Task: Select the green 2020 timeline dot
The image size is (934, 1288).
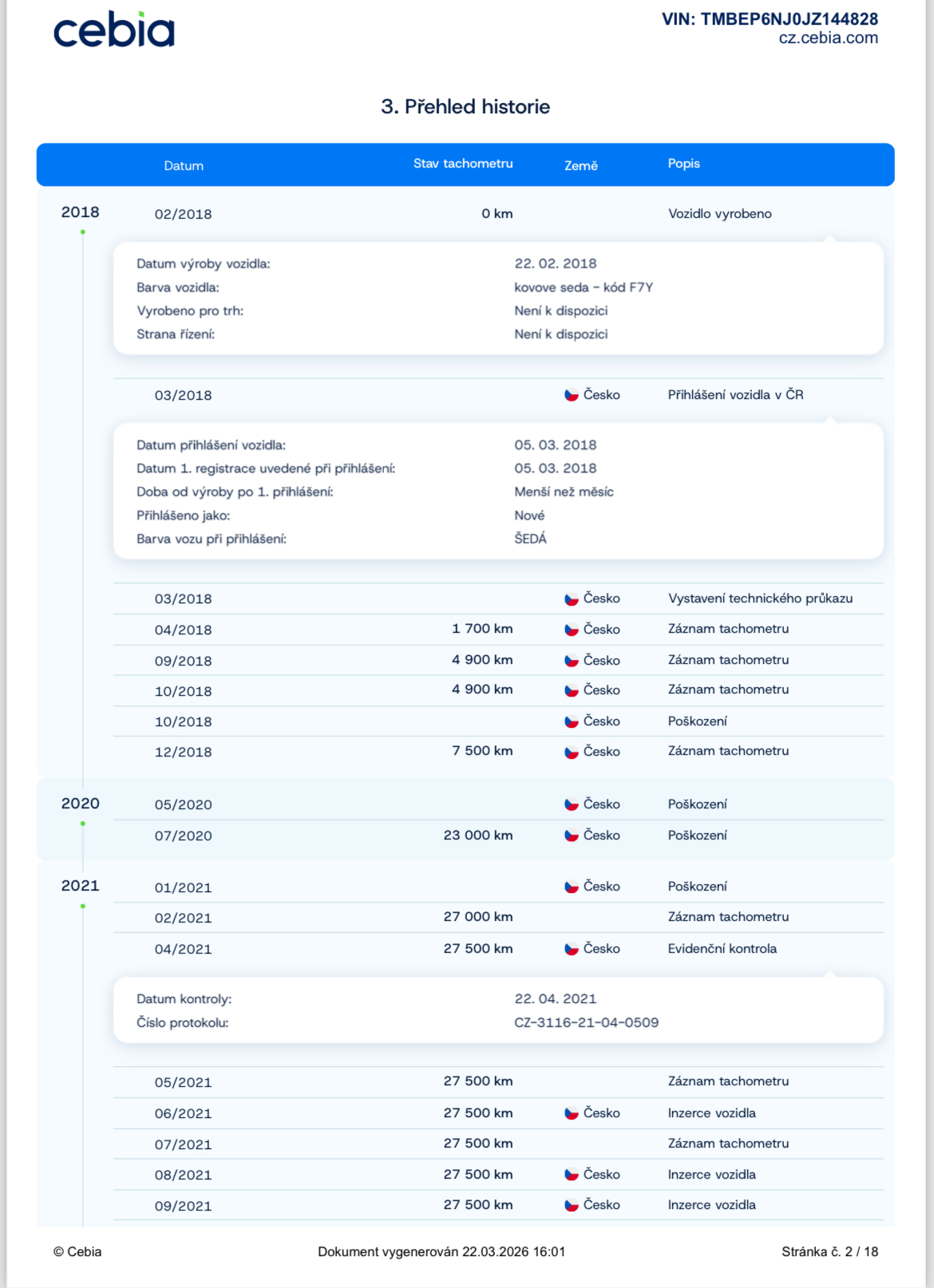Action: tap(83, 824)
